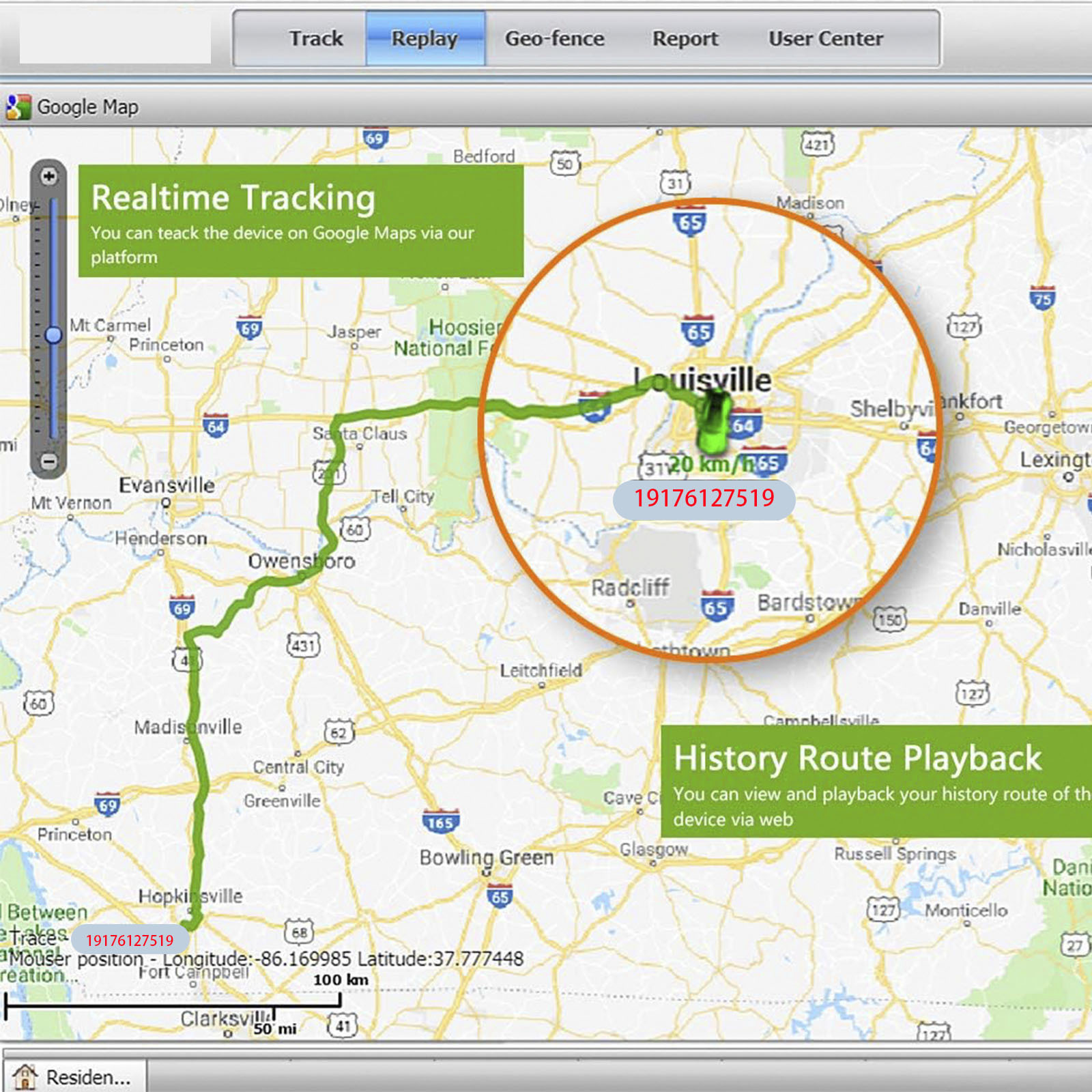1092x1092 pixels.
Task: Click the Radcliff city label
Action: 630,587
